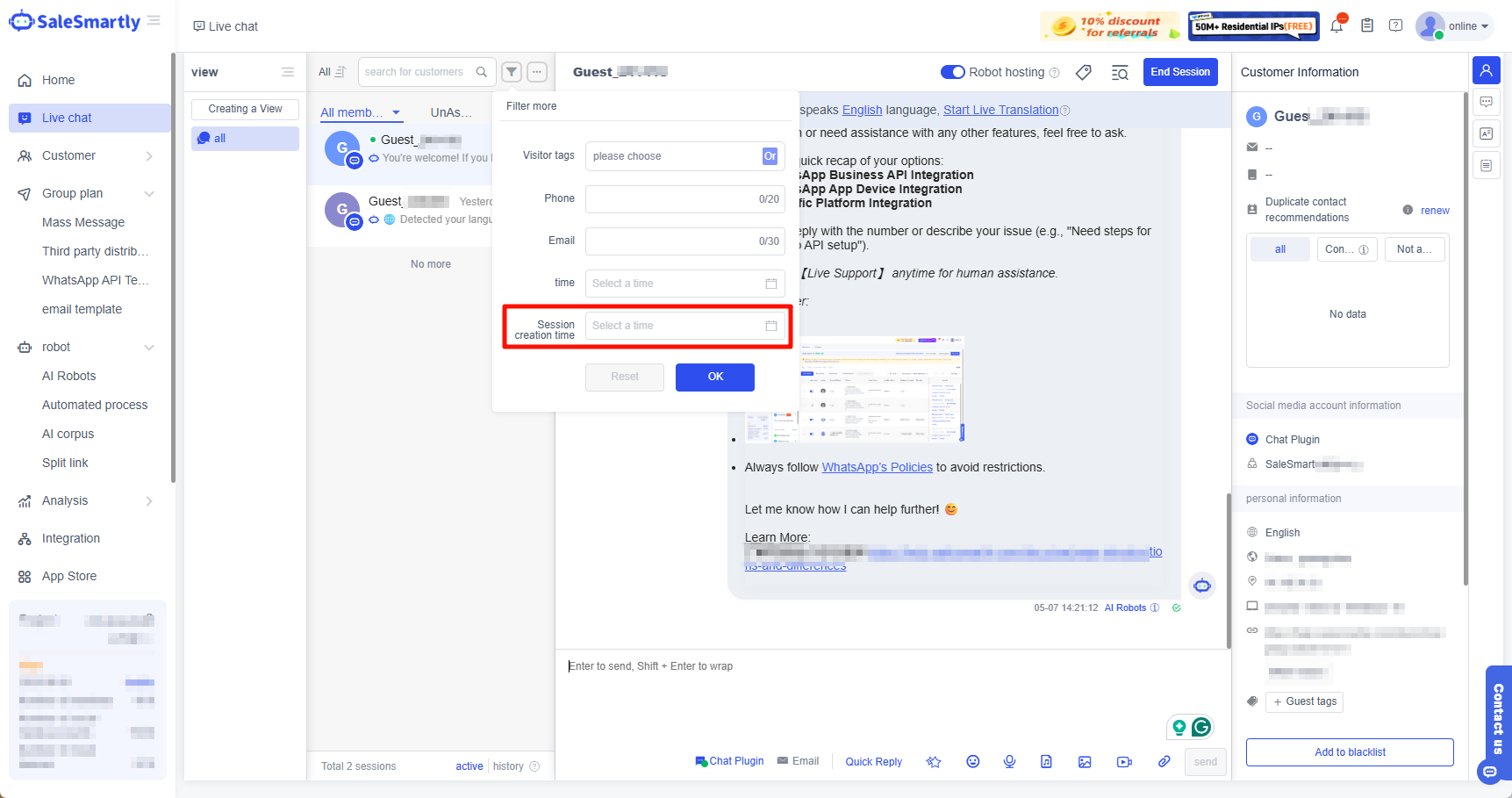The width and height of the screenshot is (1512, 798).
Task: Expand the Customer menu section
Action: 88,155
